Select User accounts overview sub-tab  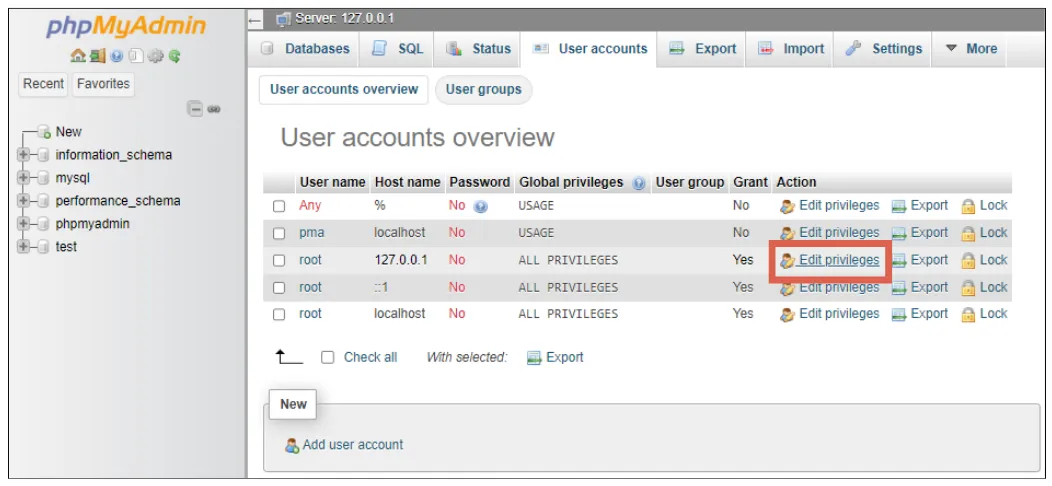[344, 90]
